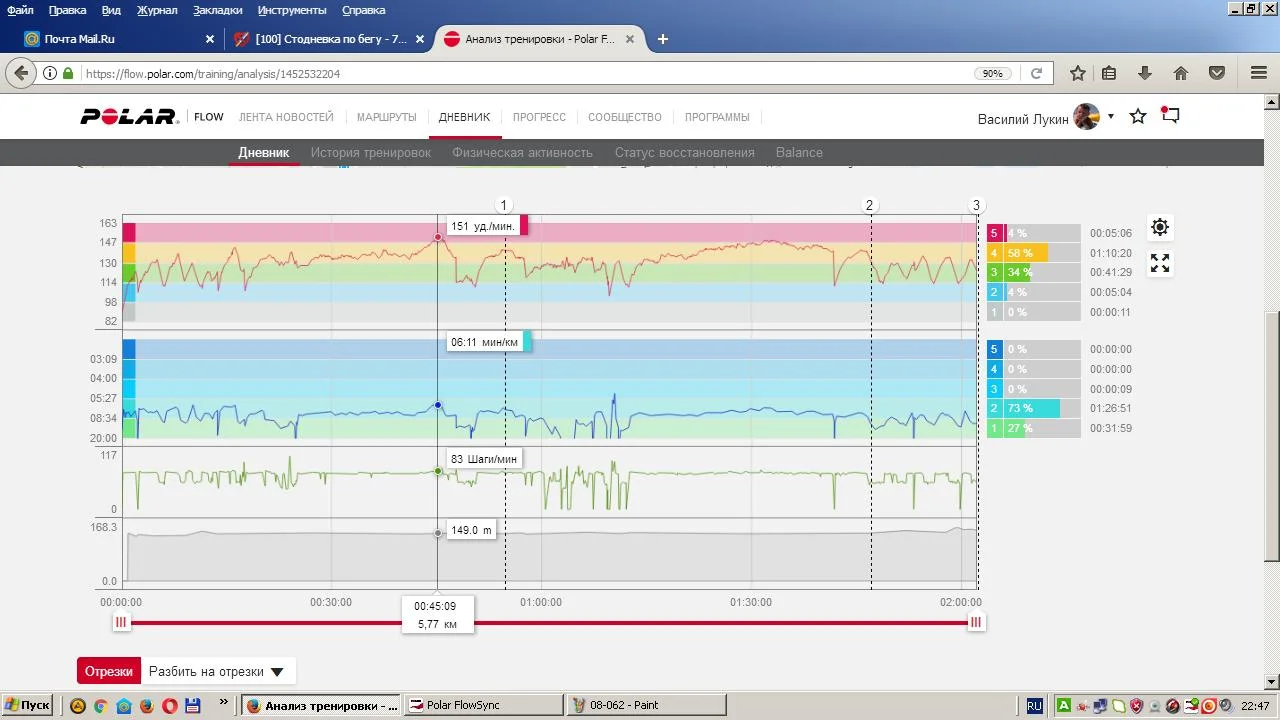Click the Отрезки button

coord(109,672)
